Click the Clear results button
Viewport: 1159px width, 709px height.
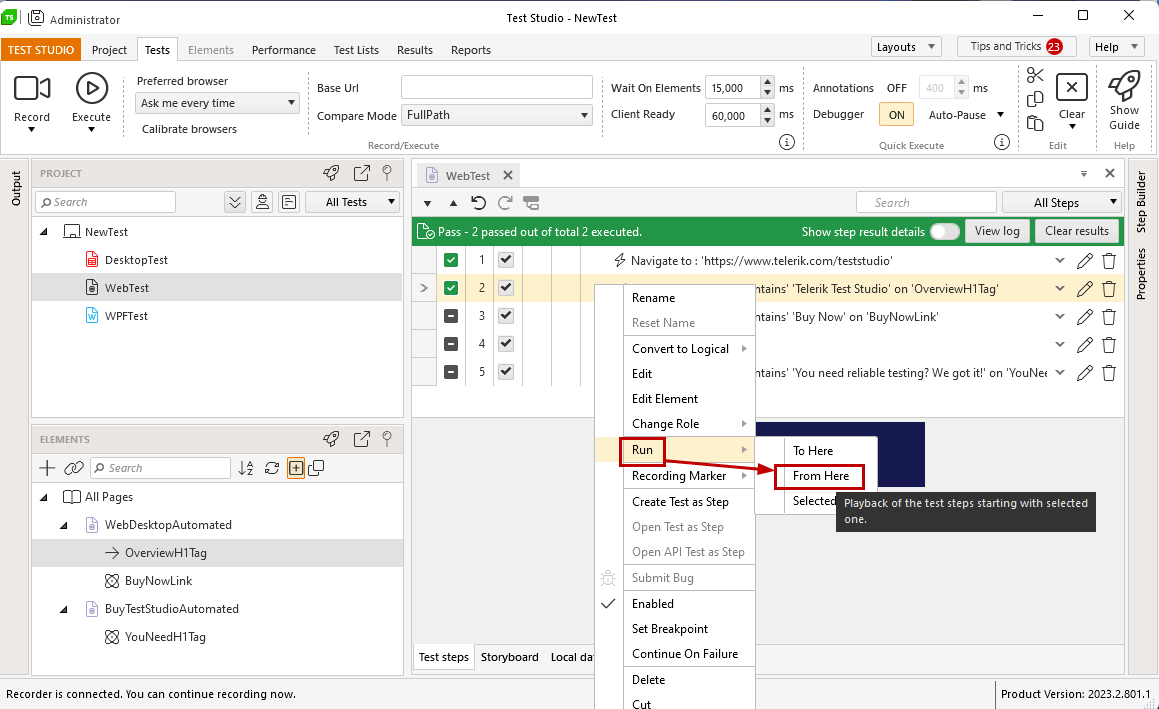[x=1076, y=231]
